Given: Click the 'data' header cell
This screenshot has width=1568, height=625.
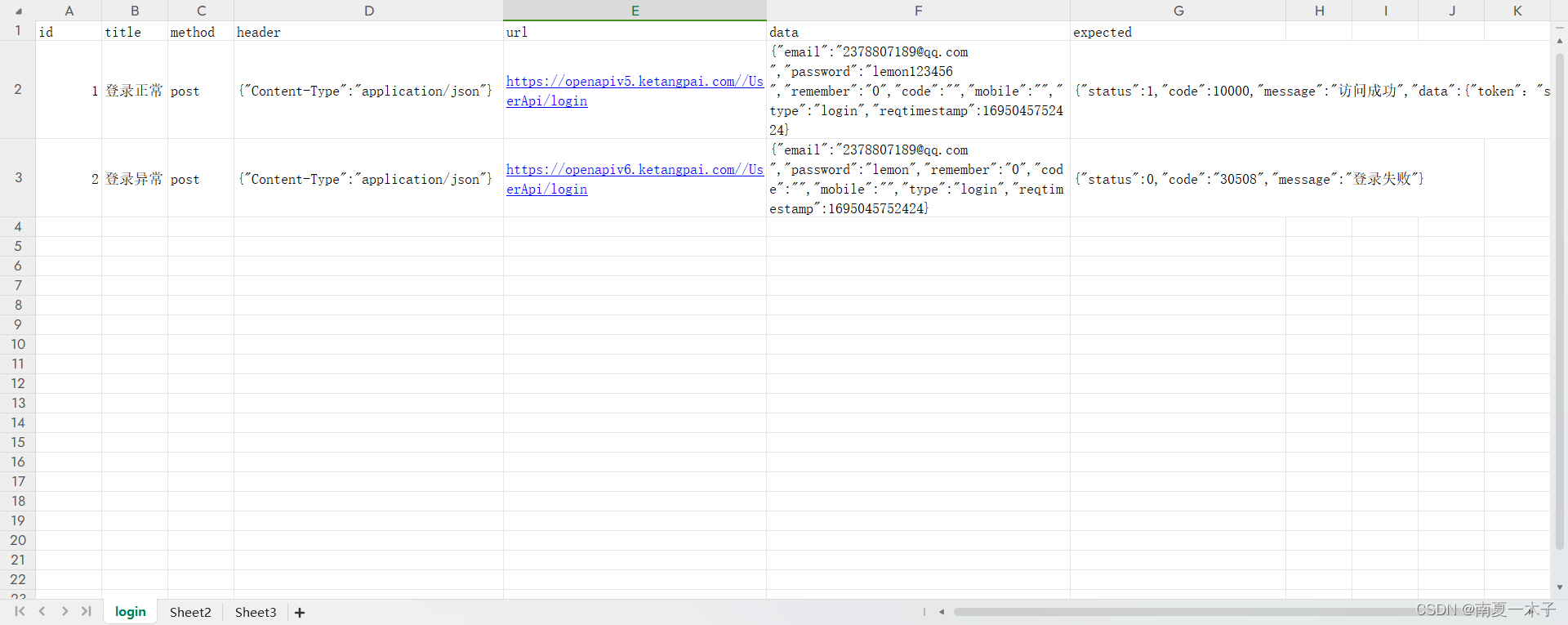Looking at the screenshot, I should (918, 31).
